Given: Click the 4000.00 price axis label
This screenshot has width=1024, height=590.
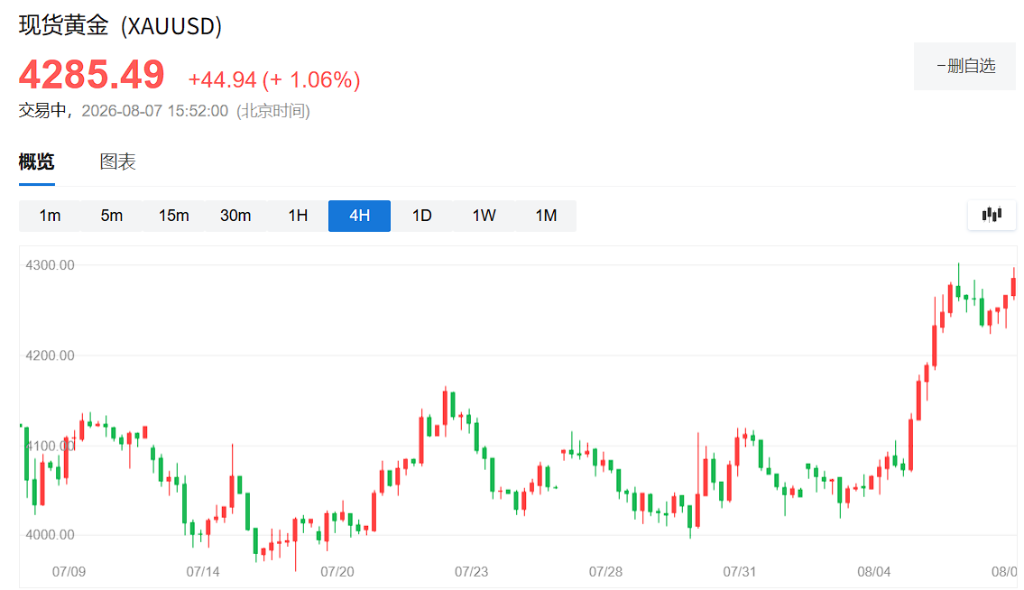Looking at the screenshot, I should pos(50,534).
